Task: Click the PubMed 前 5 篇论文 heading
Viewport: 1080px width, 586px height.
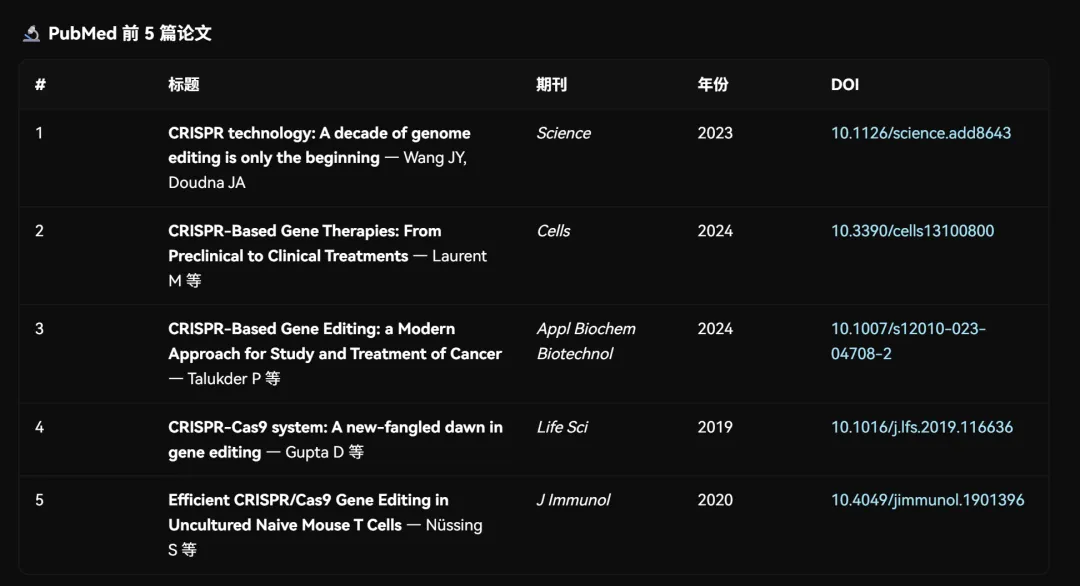Action: (129, 33)
